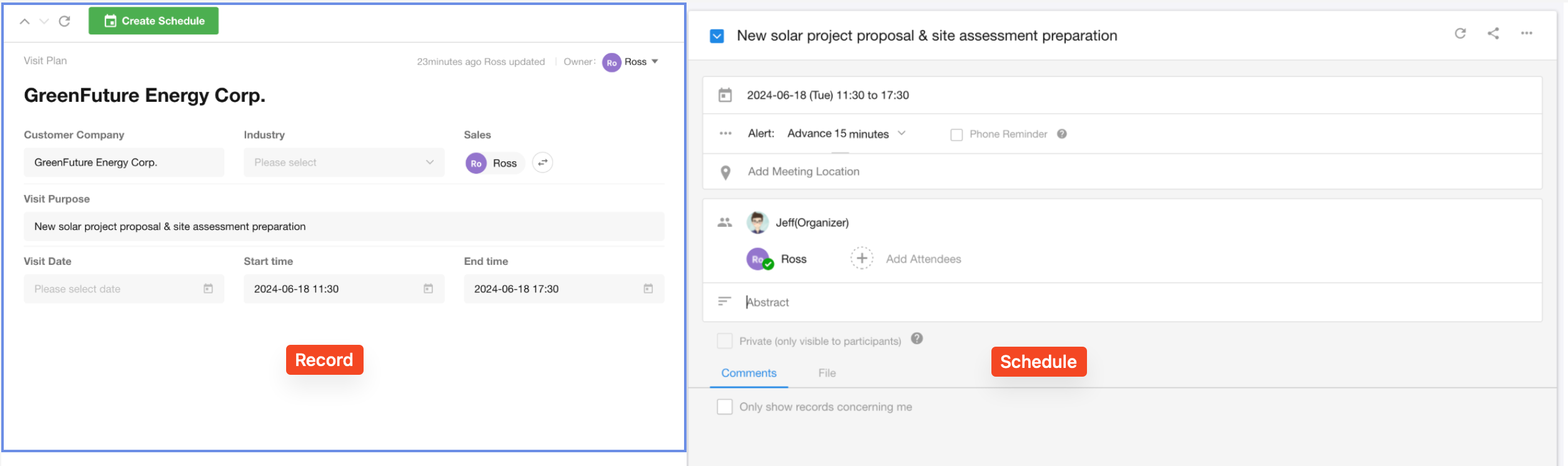Open the schedule's more options ellipsis
Screen dimensions: 1568x466
1526,34
